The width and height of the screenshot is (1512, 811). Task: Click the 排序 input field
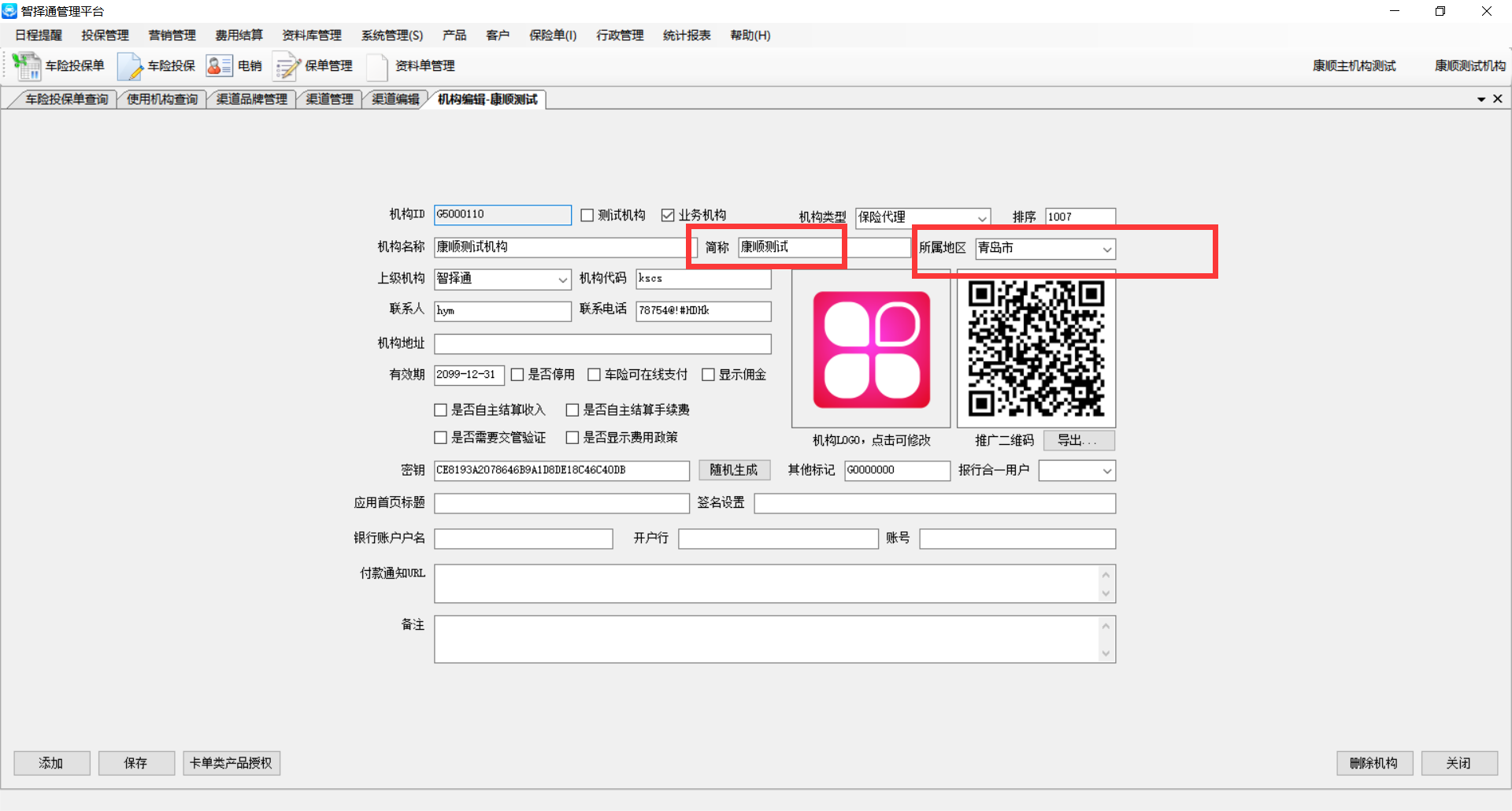pyautogui.click(x=1080, y=217)
